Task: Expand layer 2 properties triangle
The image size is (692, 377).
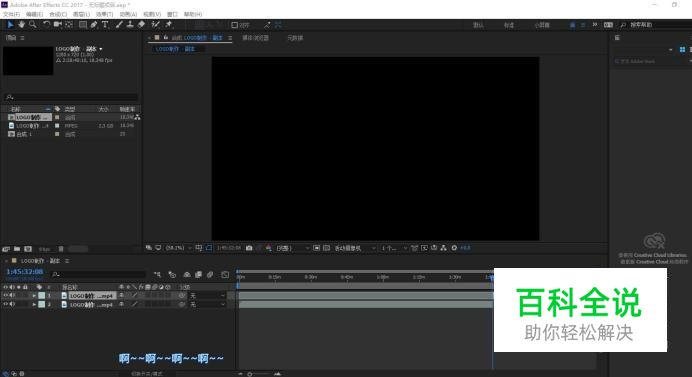Action: click(x=34, y=305)
